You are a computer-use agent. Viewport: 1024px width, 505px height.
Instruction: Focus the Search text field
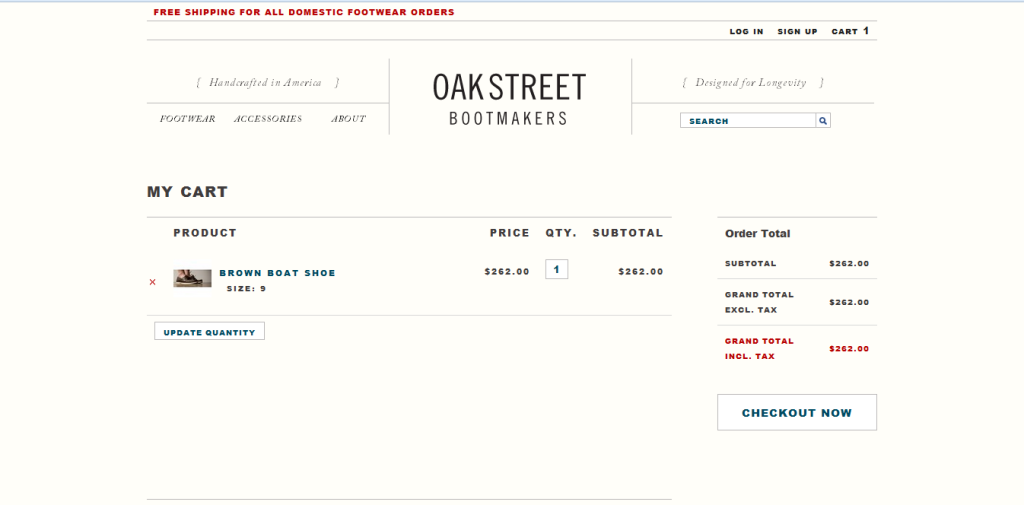click(748, 121)
